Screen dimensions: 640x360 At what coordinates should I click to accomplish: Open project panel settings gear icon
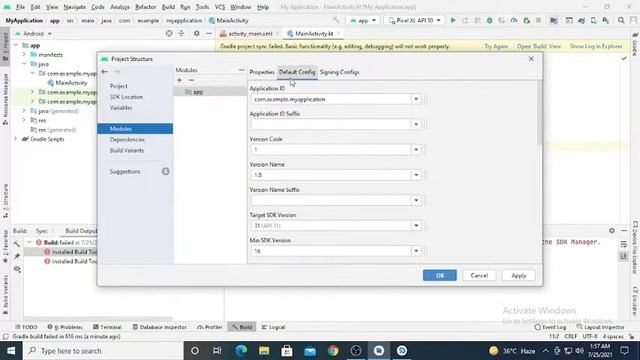click(x=196, y=33)
